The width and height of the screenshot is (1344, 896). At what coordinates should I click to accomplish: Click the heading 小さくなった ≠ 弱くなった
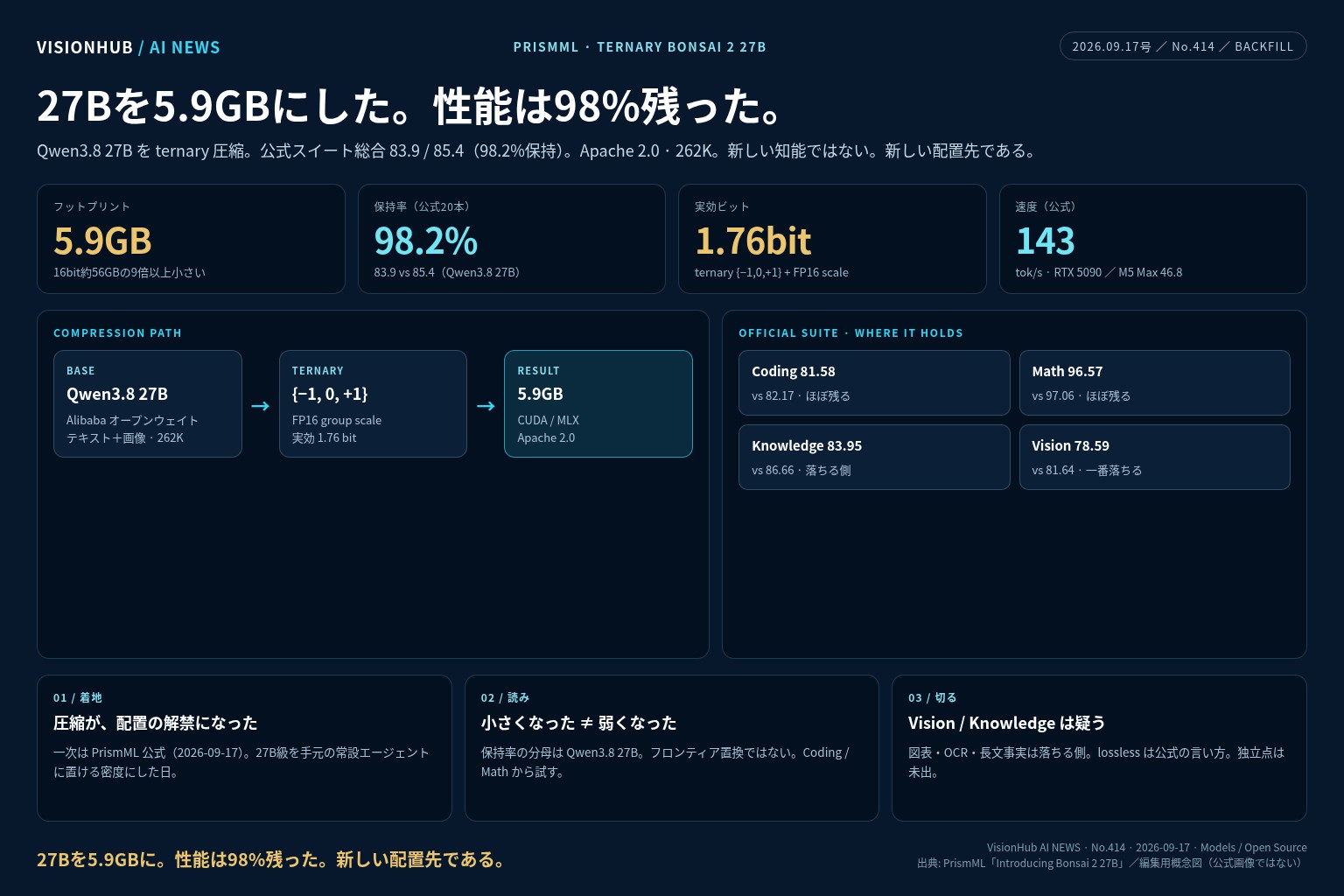click(578, 723)
